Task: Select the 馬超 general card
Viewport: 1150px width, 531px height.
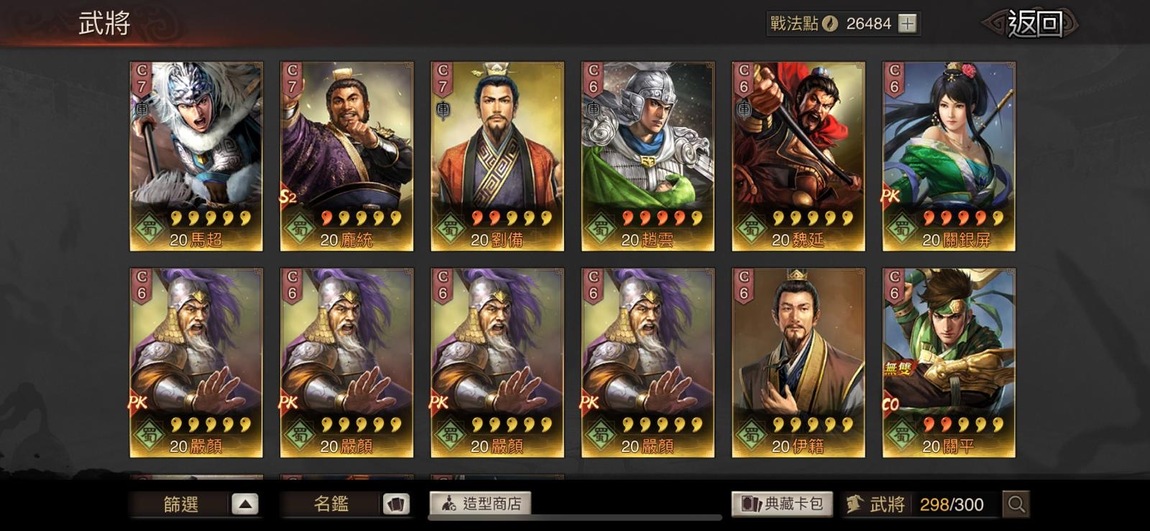Action: point(196,156)
